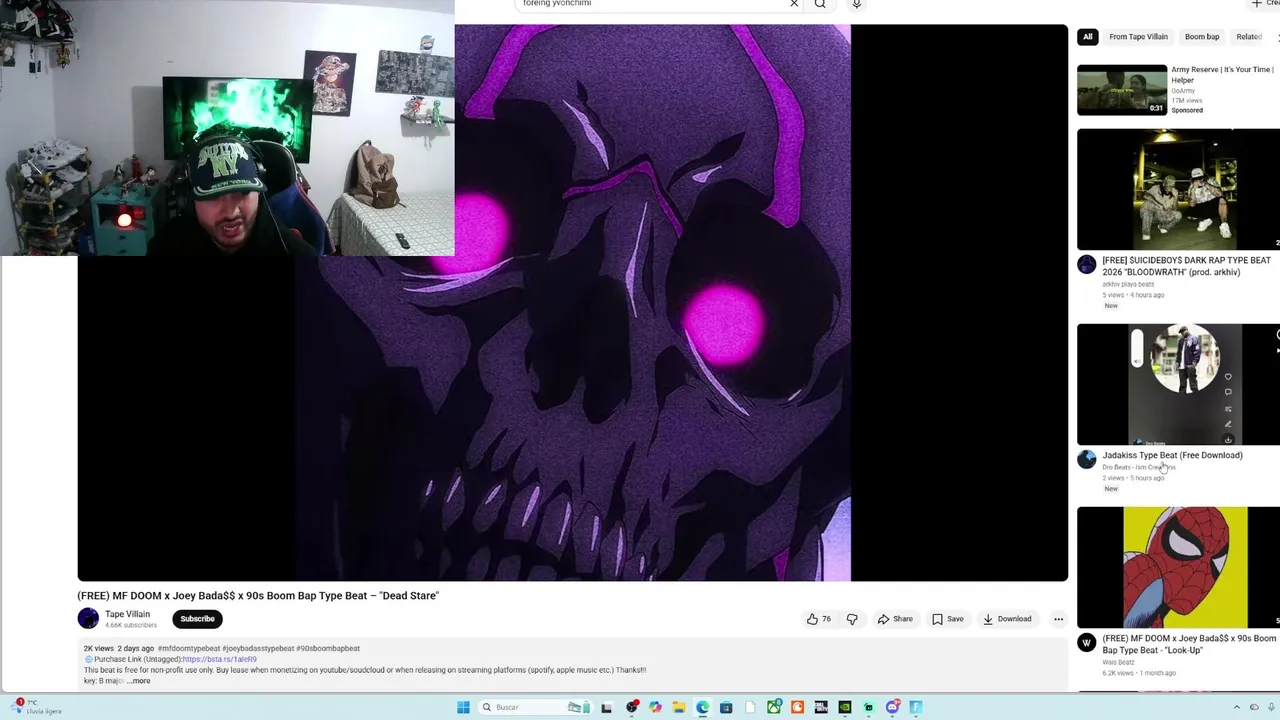Open the Army Reserve sponsored ad thumbnail

tap(1122, 90)
